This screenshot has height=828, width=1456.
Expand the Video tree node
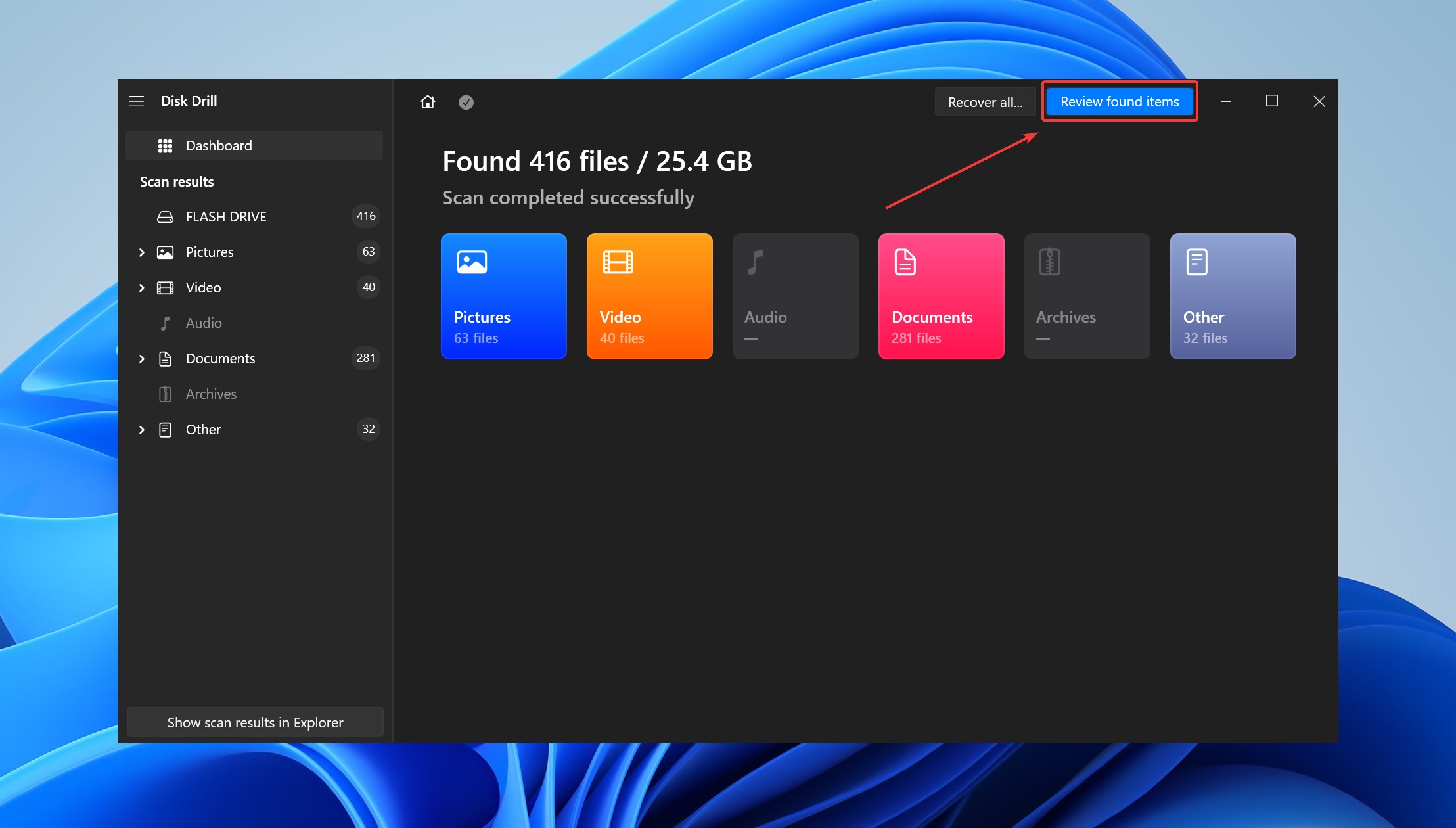click(142, 288)
